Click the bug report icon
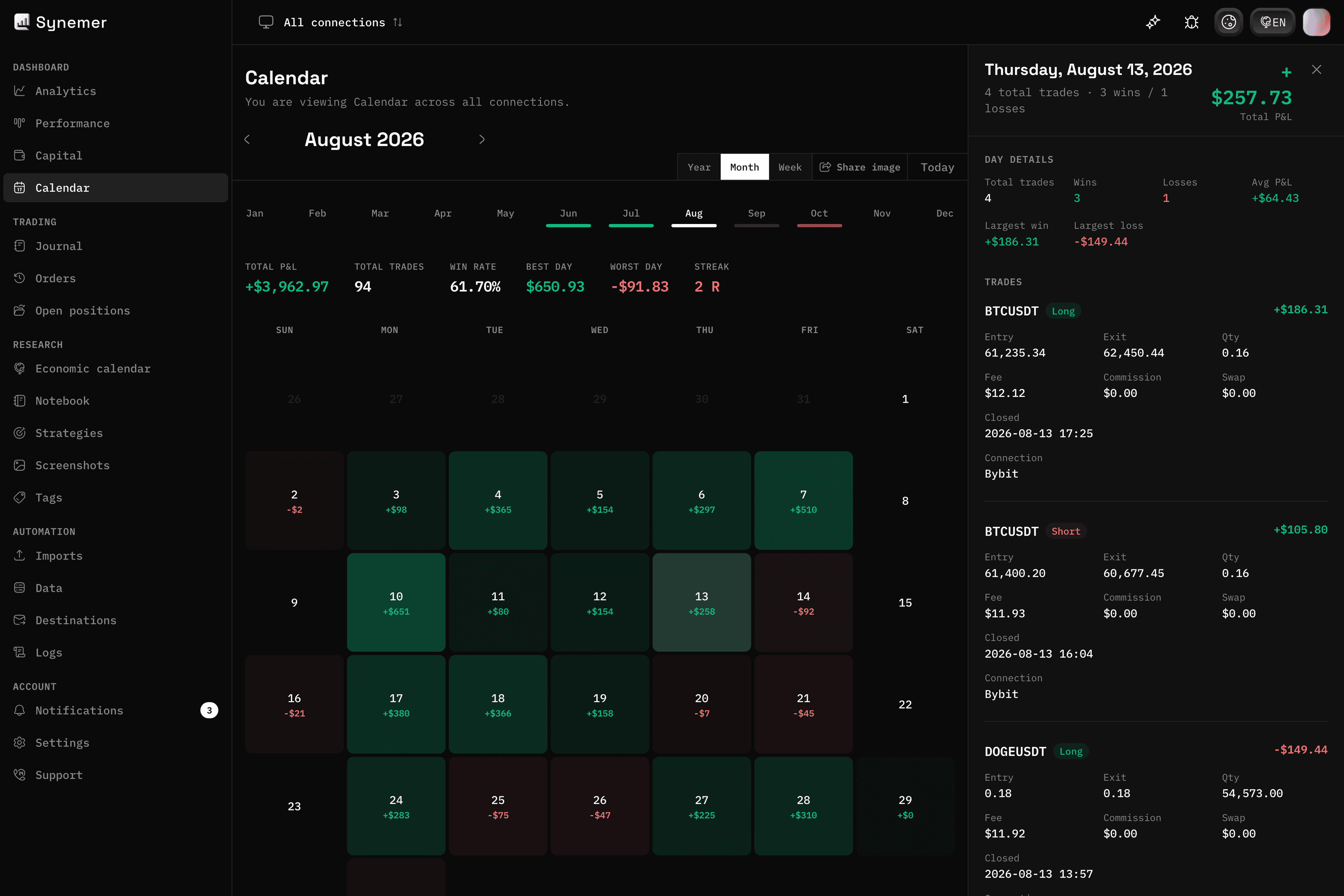This screenshot has width=1344, height=896. 1191,22
